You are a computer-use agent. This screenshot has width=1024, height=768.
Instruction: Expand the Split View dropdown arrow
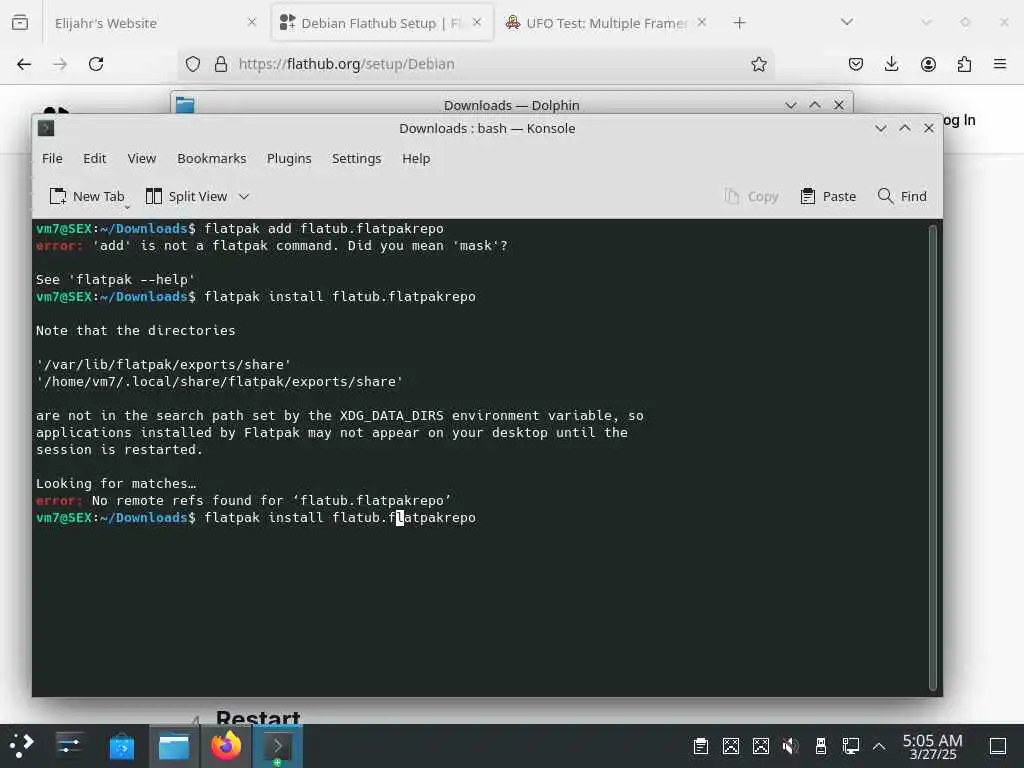244,197
